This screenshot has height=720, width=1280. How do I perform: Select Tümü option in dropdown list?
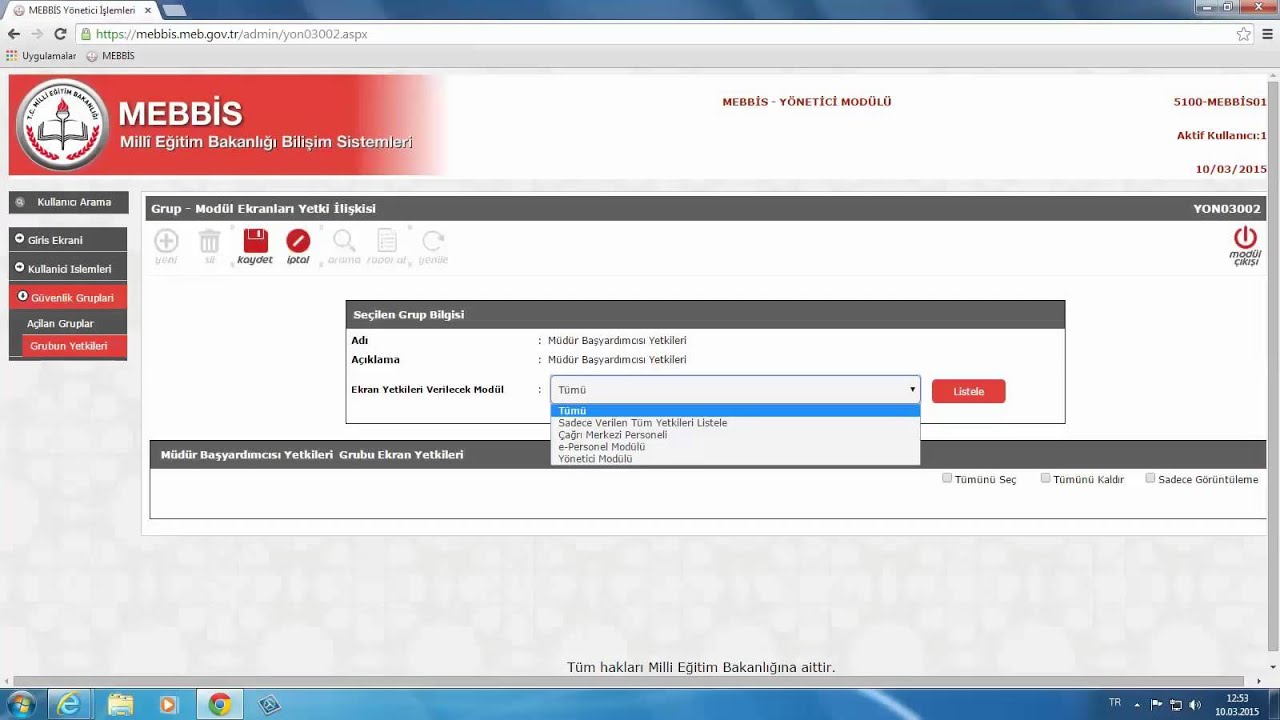coord(735,411)
